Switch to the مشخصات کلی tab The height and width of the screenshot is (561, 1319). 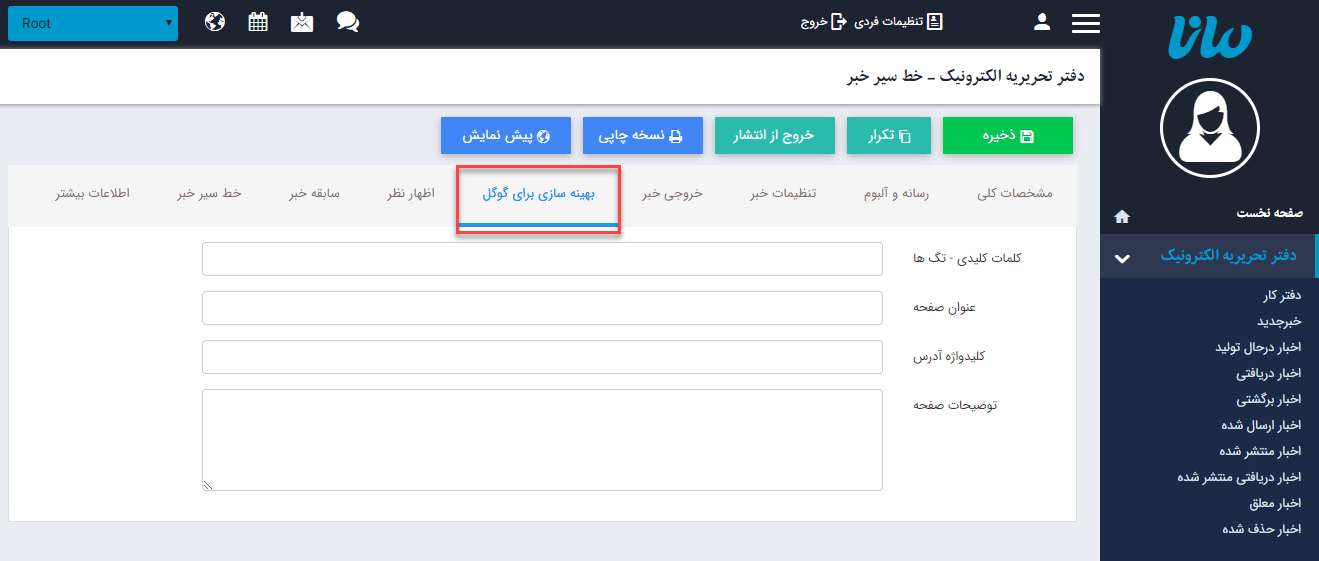1015,194
